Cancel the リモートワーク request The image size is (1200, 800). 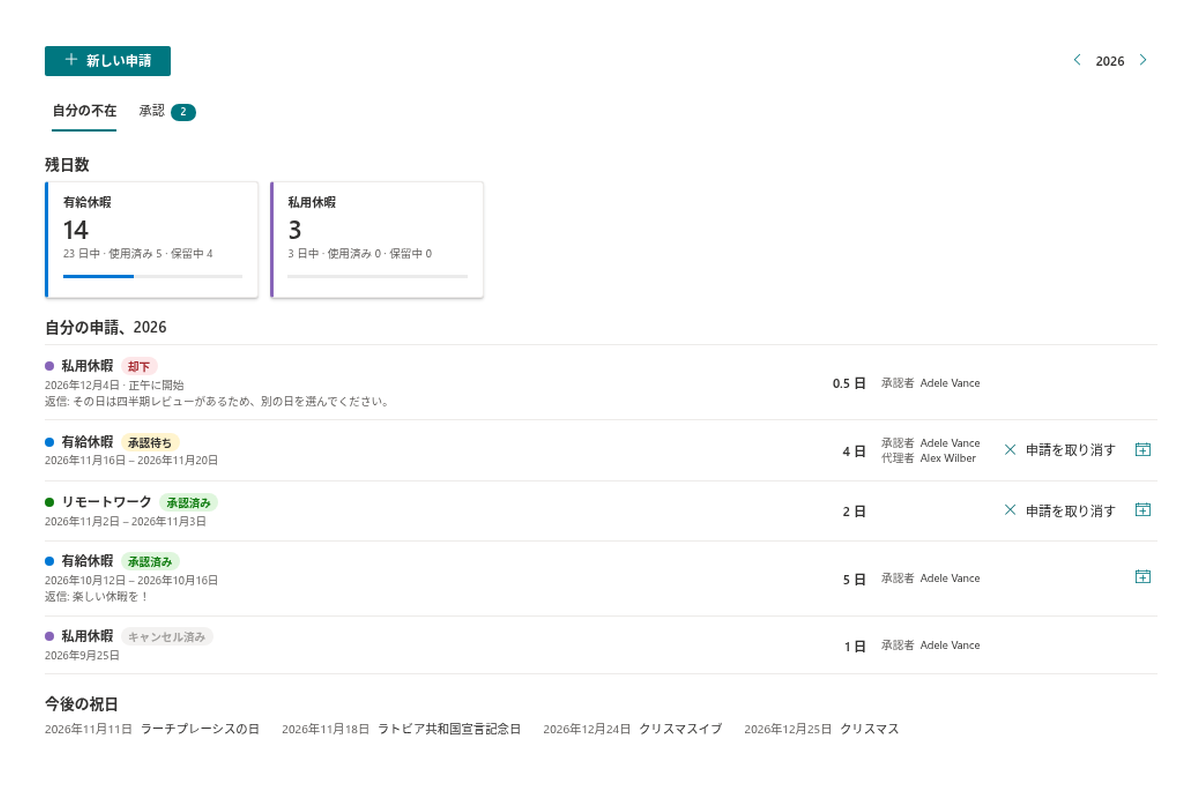coord(1060,510)
